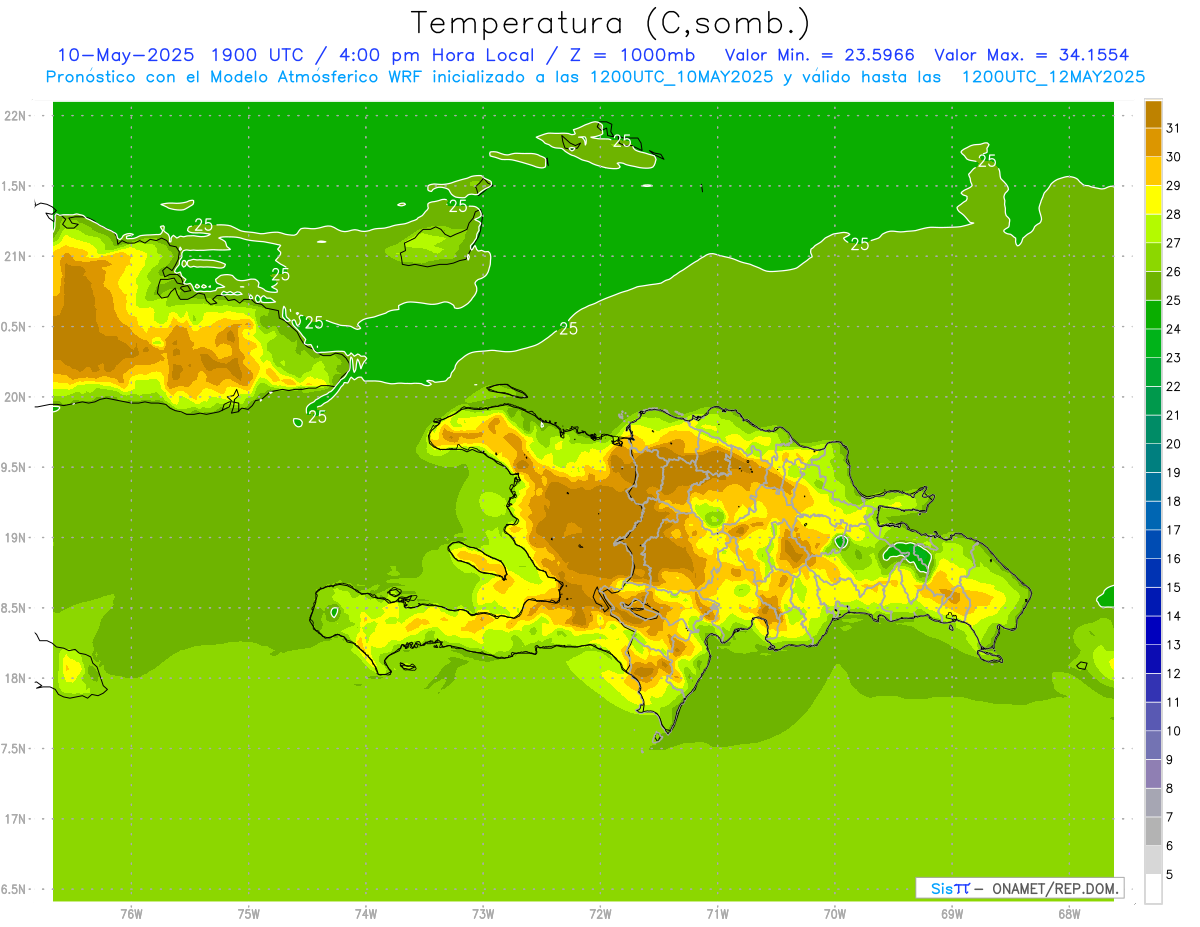The height and width of the screenshot is (927, 1200).
Task: Pick legend color band between 6 and 7
Action: point(1153,831)
